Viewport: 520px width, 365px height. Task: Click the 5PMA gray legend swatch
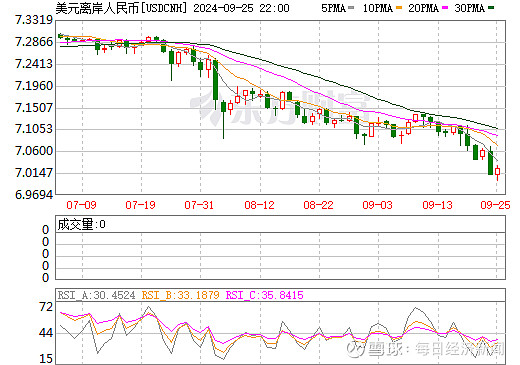(351, 8)
